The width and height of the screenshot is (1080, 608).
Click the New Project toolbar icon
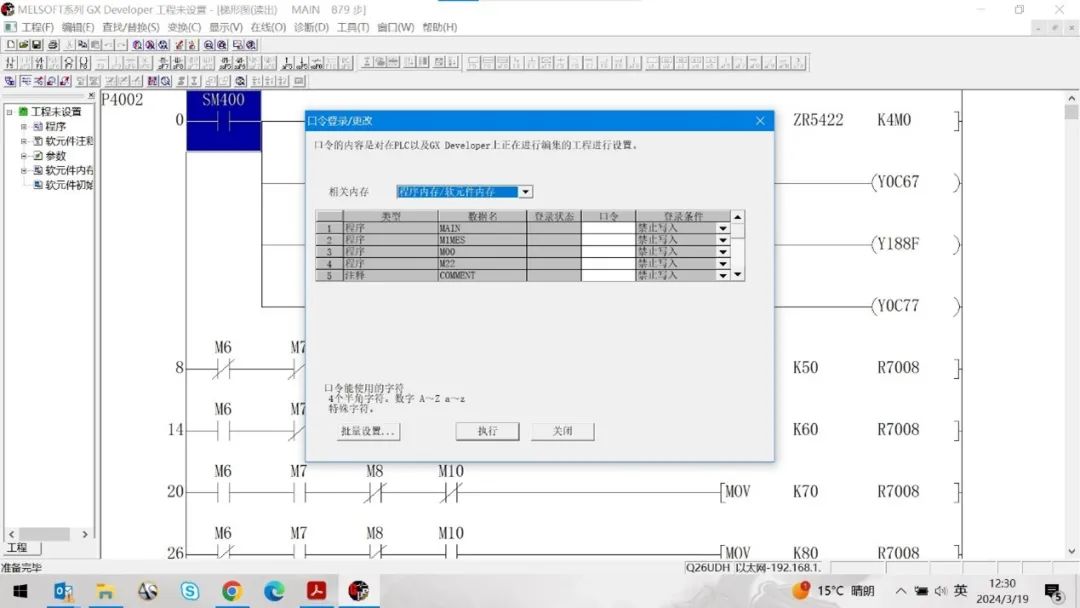pyautogui.click(x=10, y=45)
